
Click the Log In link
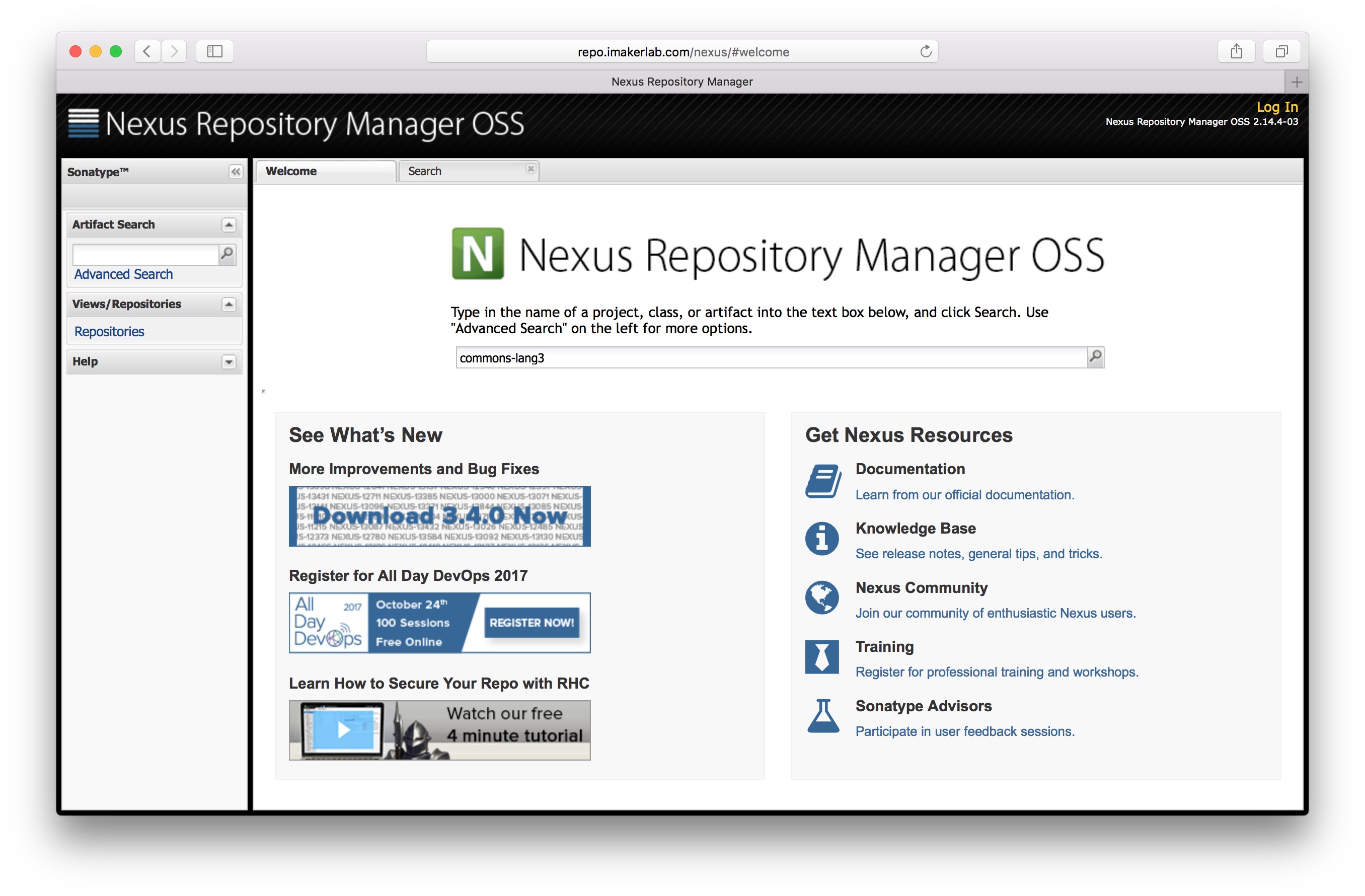coord(1277,107)
